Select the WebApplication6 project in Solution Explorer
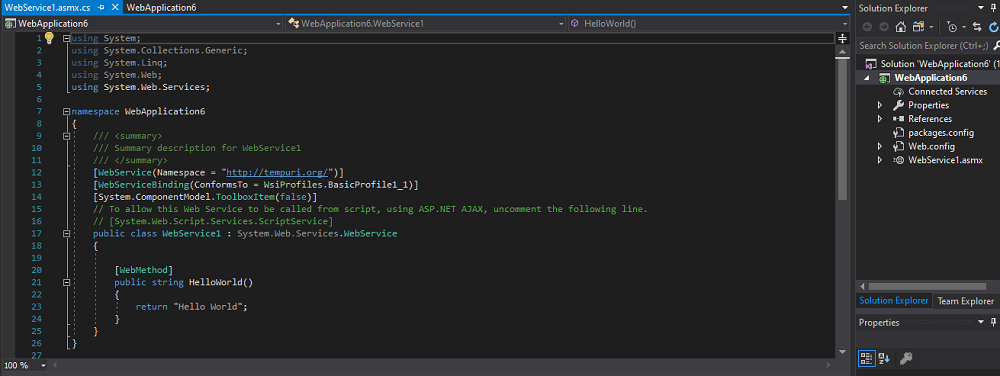 coord(931,78)
